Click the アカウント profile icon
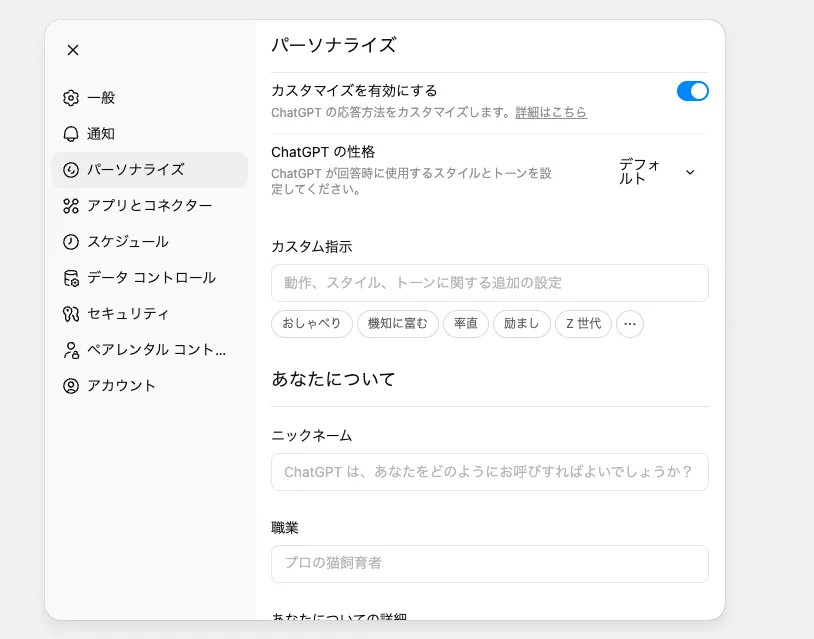The height and width of the screenshot is (639, 814). pos(71,386)
